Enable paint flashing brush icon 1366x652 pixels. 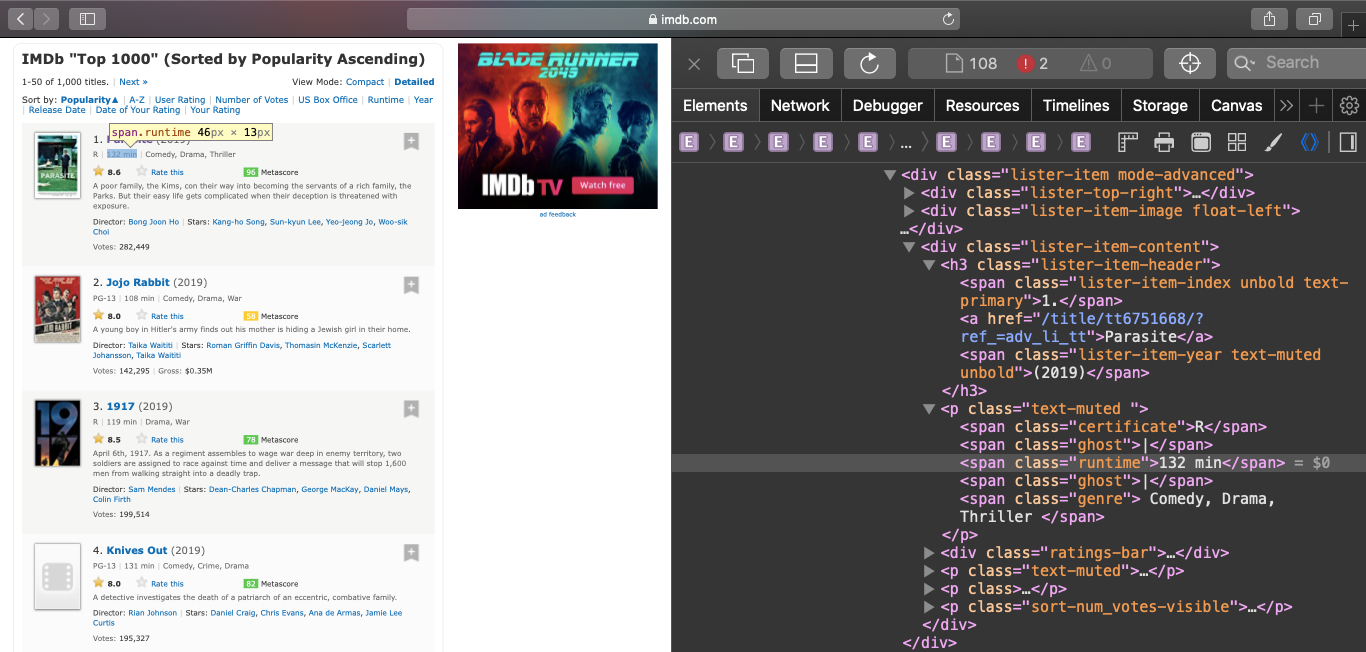[1272, 142]
